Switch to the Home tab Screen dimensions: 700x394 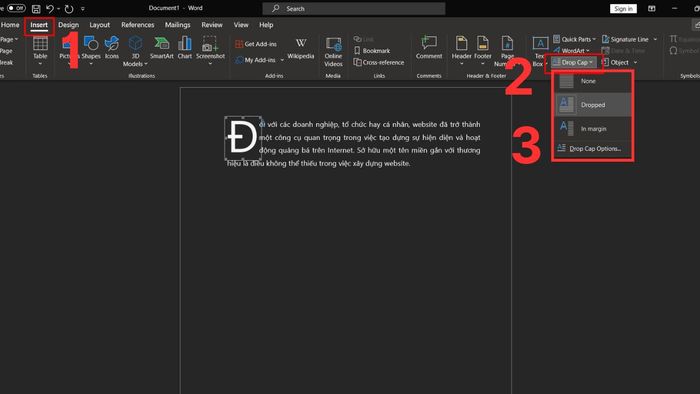(10, 25)
